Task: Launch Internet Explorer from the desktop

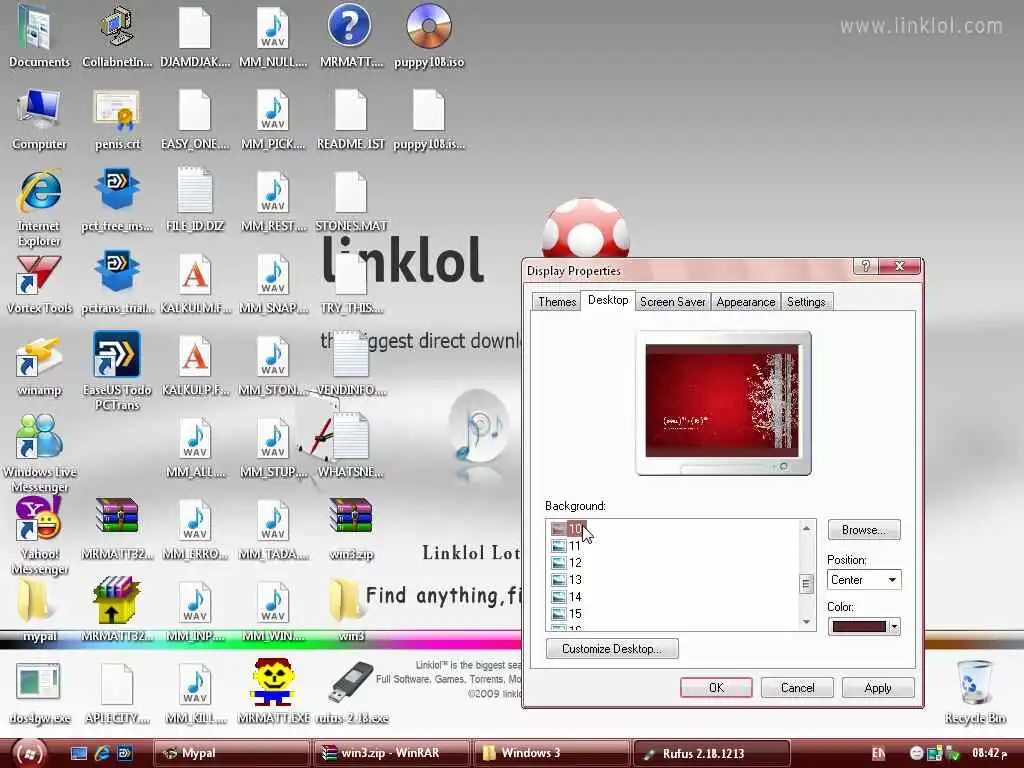Action: coord(39,208)
